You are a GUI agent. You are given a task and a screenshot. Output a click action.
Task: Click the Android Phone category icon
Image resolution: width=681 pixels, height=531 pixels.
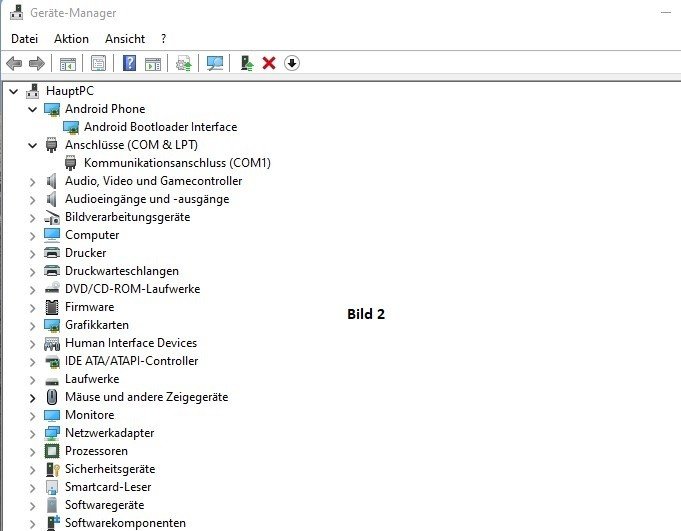click(x=52, y=109)
